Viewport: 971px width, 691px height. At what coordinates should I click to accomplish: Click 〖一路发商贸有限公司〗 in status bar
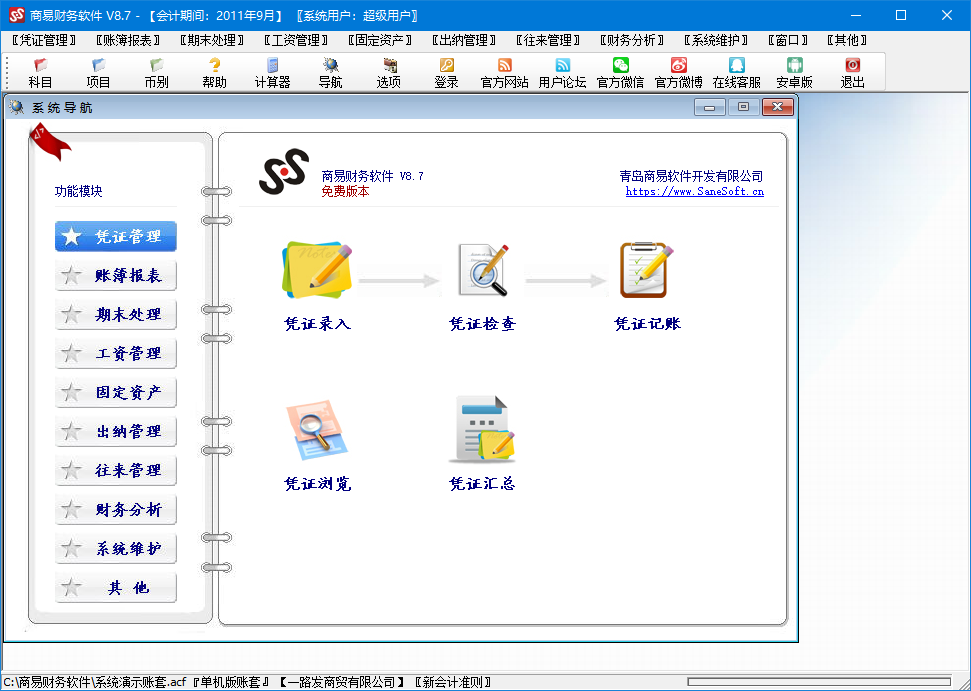pos(341,682)
